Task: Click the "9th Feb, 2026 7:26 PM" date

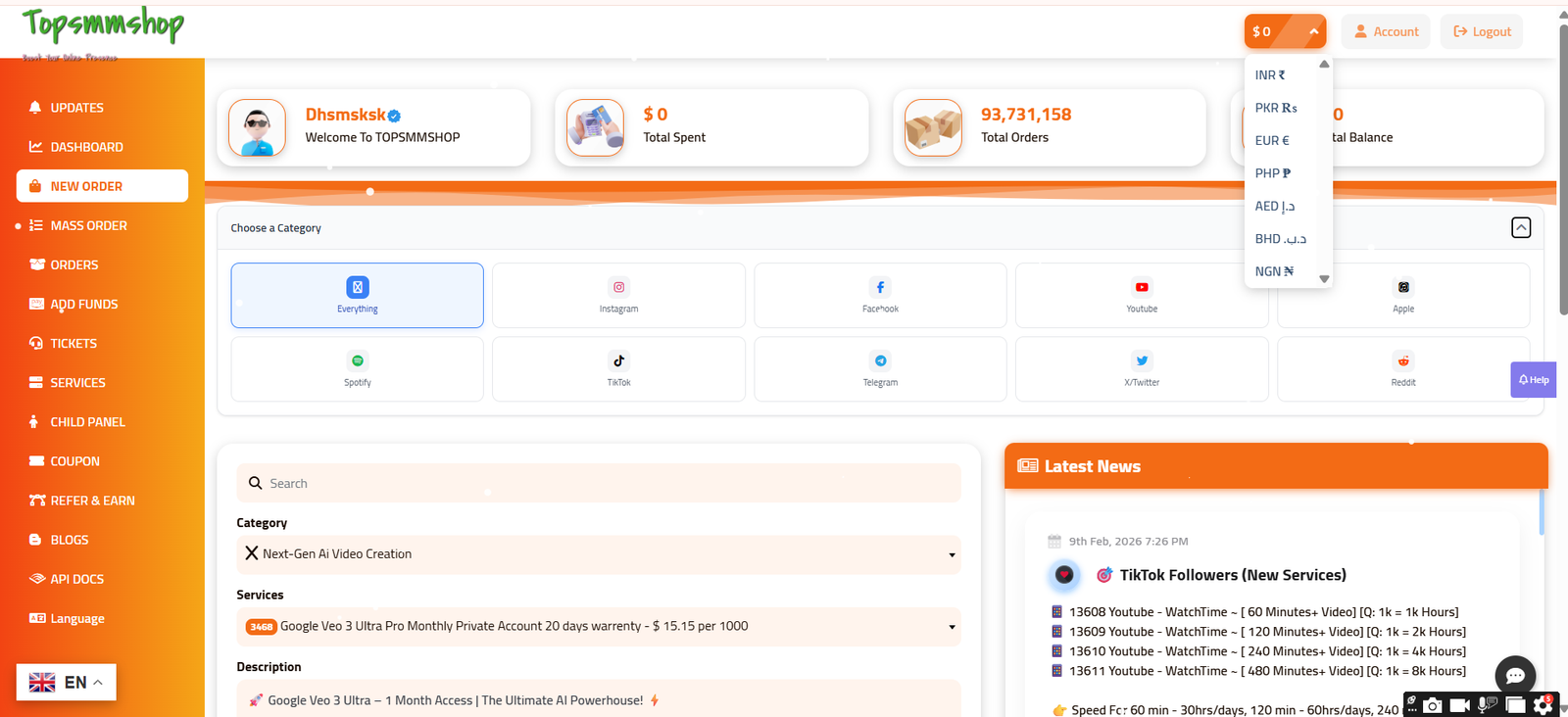Action: click(x=1128, y=542)
